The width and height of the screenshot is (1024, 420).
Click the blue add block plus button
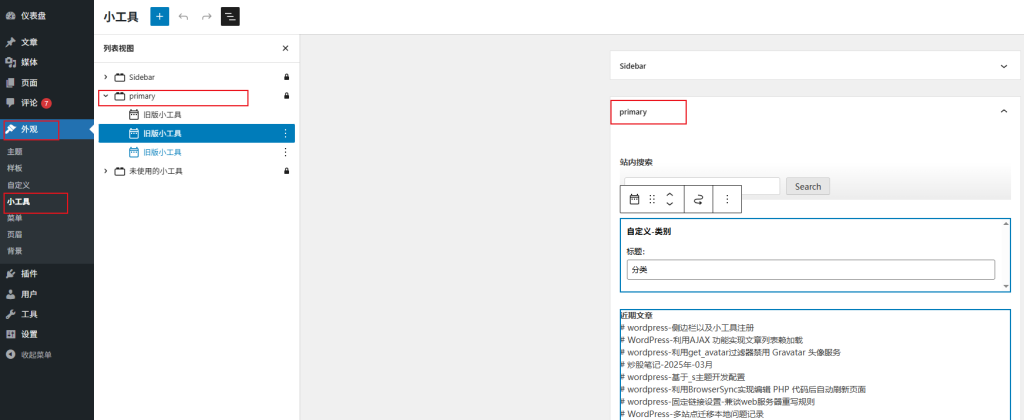160,16
